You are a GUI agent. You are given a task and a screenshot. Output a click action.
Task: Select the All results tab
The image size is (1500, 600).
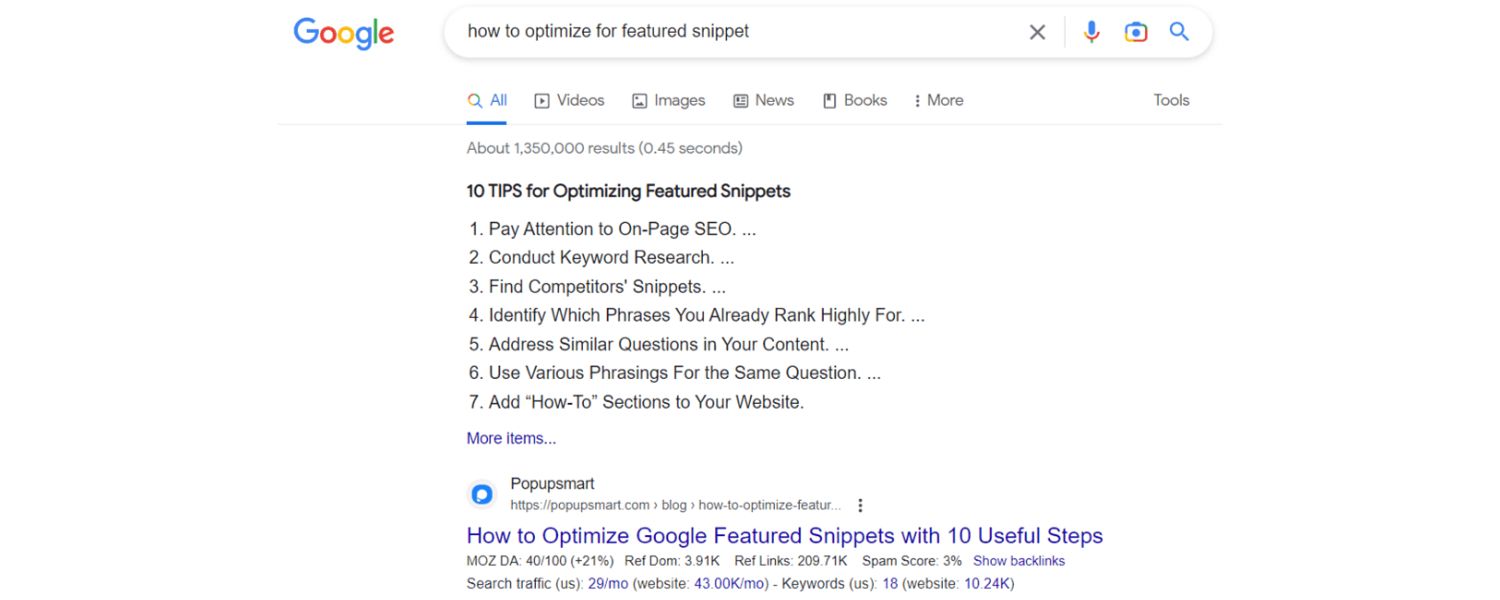(x=488, y=100)
